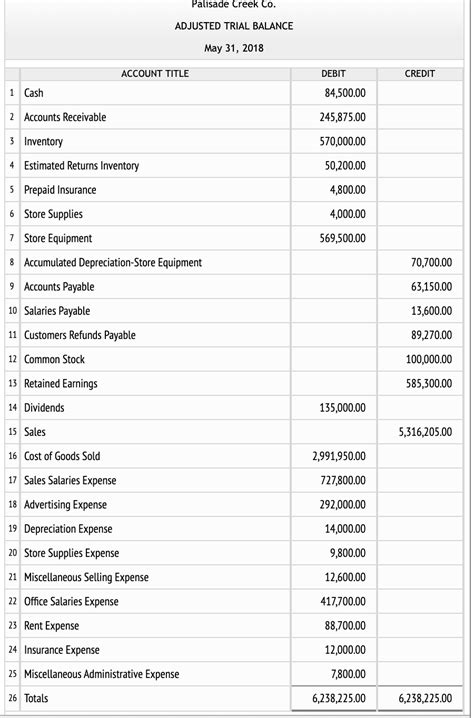Select the Inventory debit cell 570,000.00

[333, 141]
